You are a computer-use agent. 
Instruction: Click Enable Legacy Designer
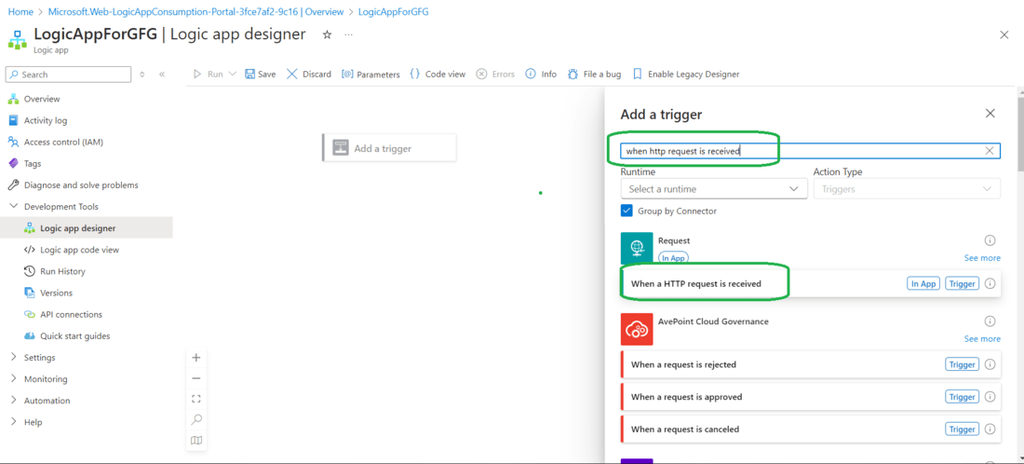click(x=686, y=74)
